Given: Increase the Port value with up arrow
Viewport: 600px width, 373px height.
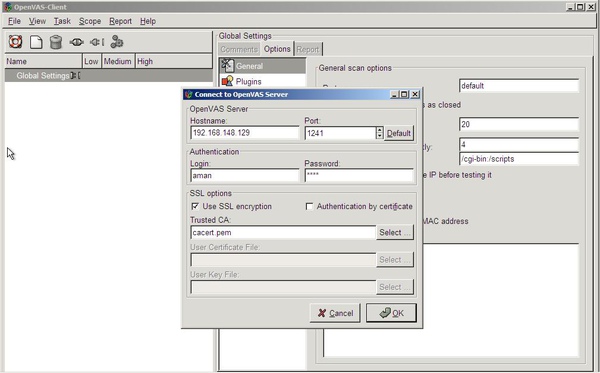Looking at the screenshot, I should (379, 130).
